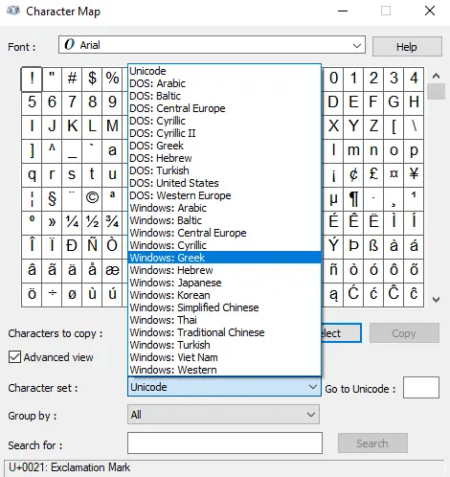
Task: Choose the dollar sign character cell
Action: point(92,79)
